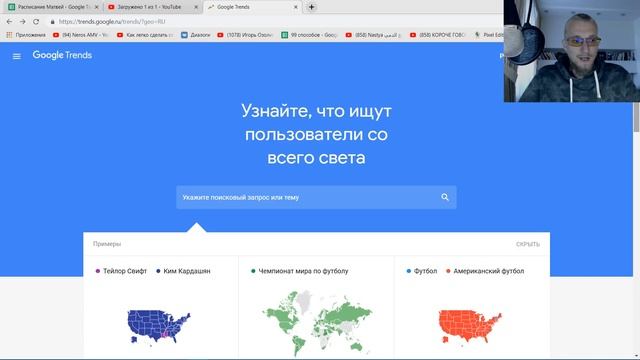The image size is (640, 360).
Task: Click the trends.google.ru URL in address bar
Action: tap(112, 22)
